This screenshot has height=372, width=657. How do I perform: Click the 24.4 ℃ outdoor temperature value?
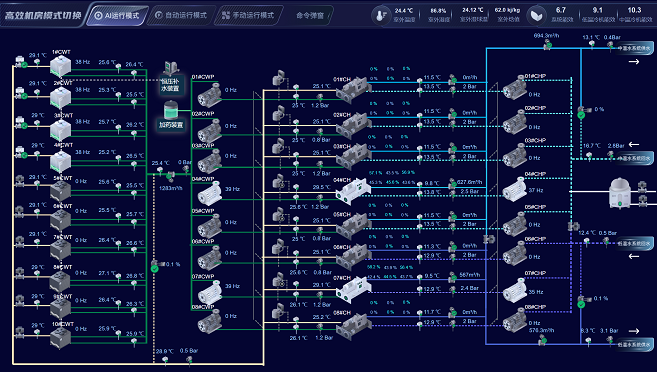[404, 10]
